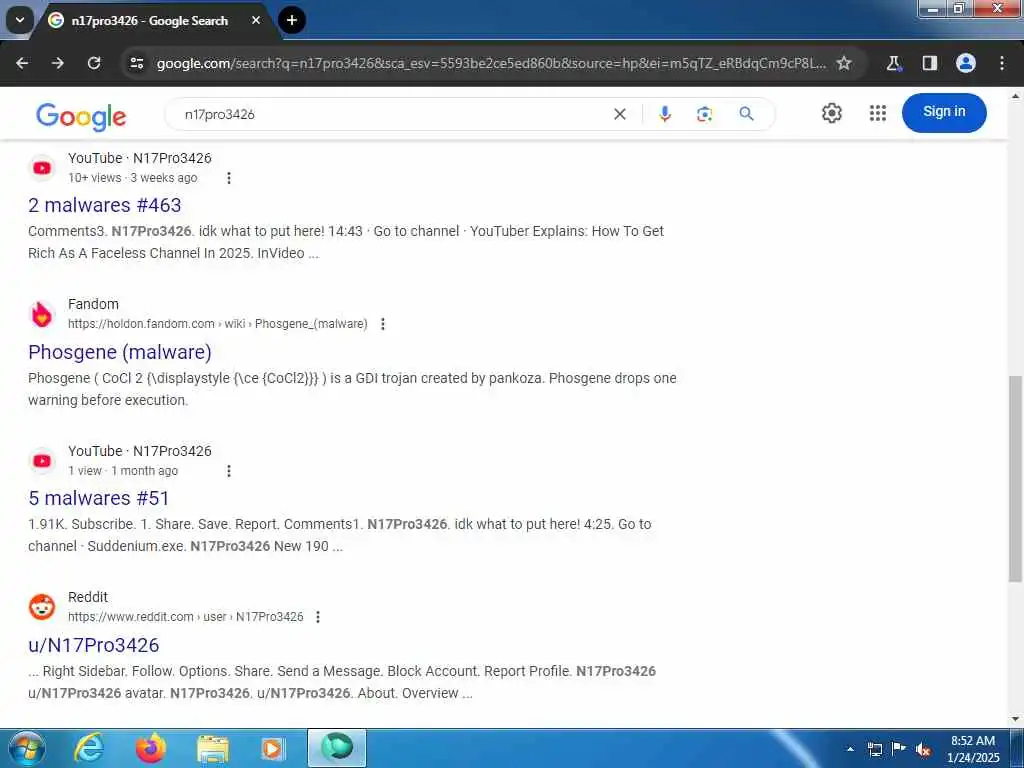Go forward to next page
1024x768 pixels.
click(x=58, y=63)
